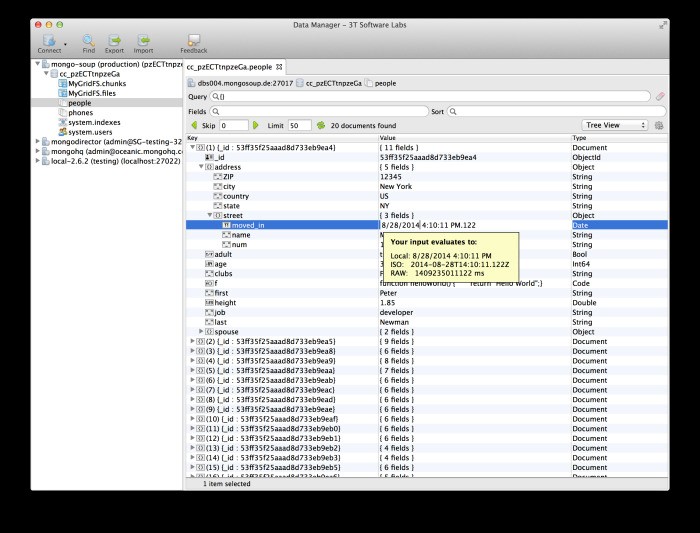Select MyGridFS.files collection
The width and height of the screenshot is (700, 533).
pyautogui.click(x=92, y=93)
